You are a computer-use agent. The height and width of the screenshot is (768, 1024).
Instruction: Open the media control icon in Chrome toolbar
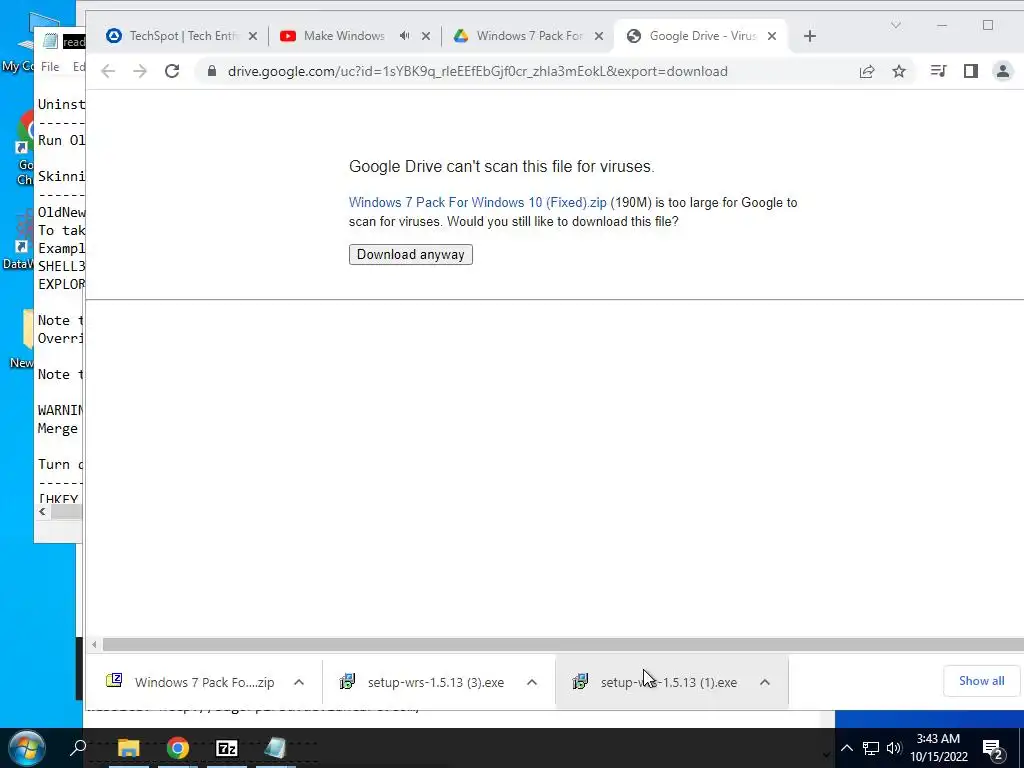(938, 71)
